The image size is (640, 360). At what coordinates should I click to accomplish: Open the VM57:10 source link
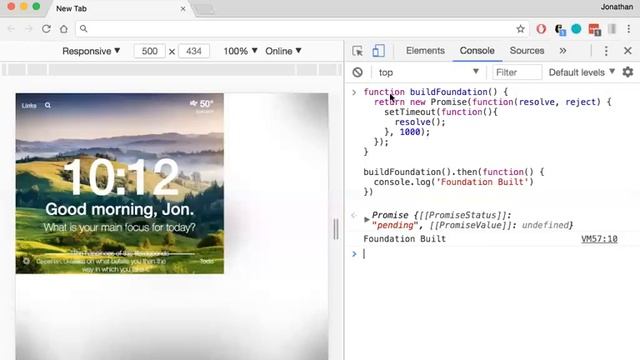(x=599, y=239)
